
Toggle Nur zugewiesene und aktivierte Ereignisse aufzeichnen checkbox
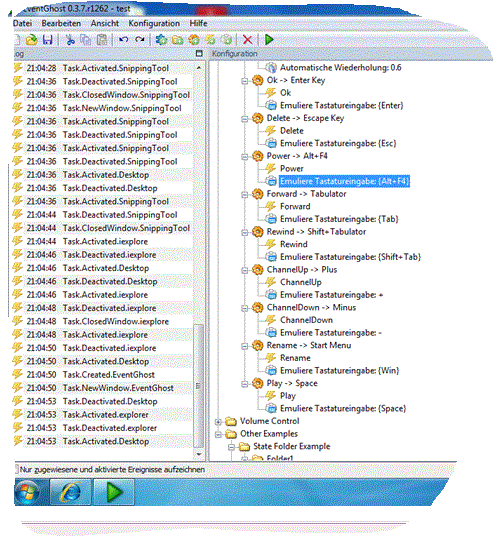16,469
